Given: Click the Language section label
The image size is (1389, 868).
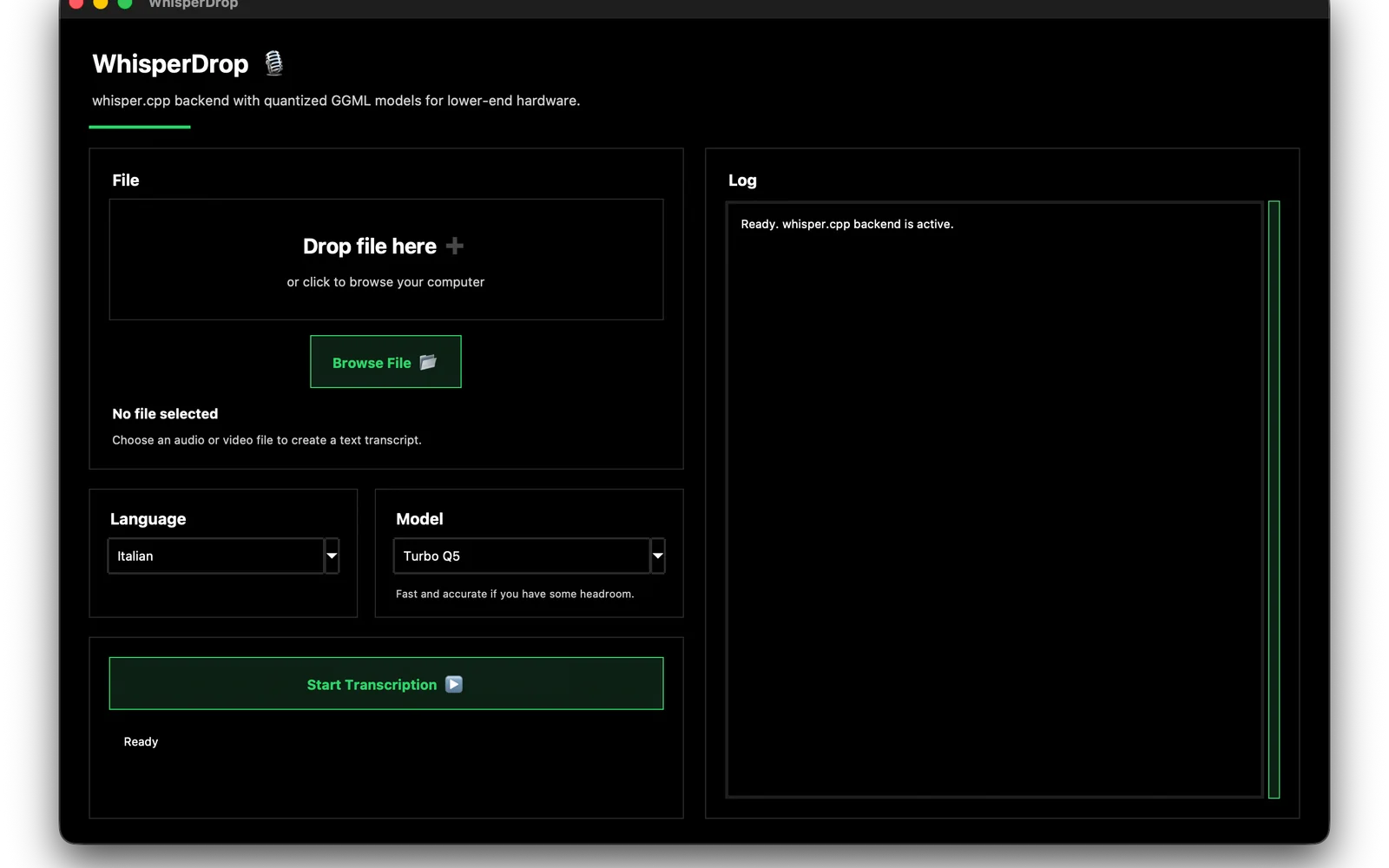Looking at the screenshot, I should pos(148,519).
